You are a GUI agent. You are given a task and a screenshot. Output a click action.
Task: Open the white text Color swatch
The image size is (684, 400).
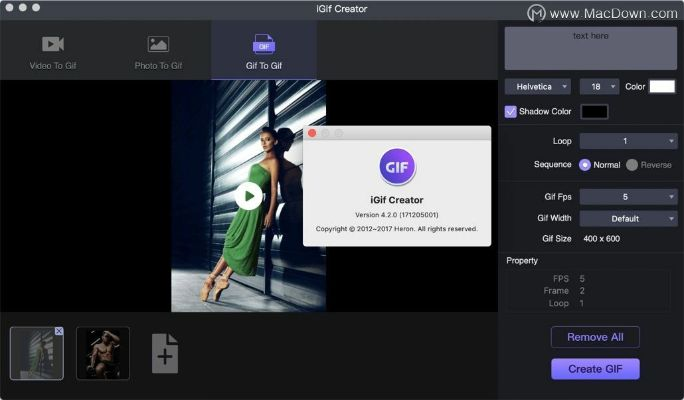pyautogui.click(x=662, y=86)
